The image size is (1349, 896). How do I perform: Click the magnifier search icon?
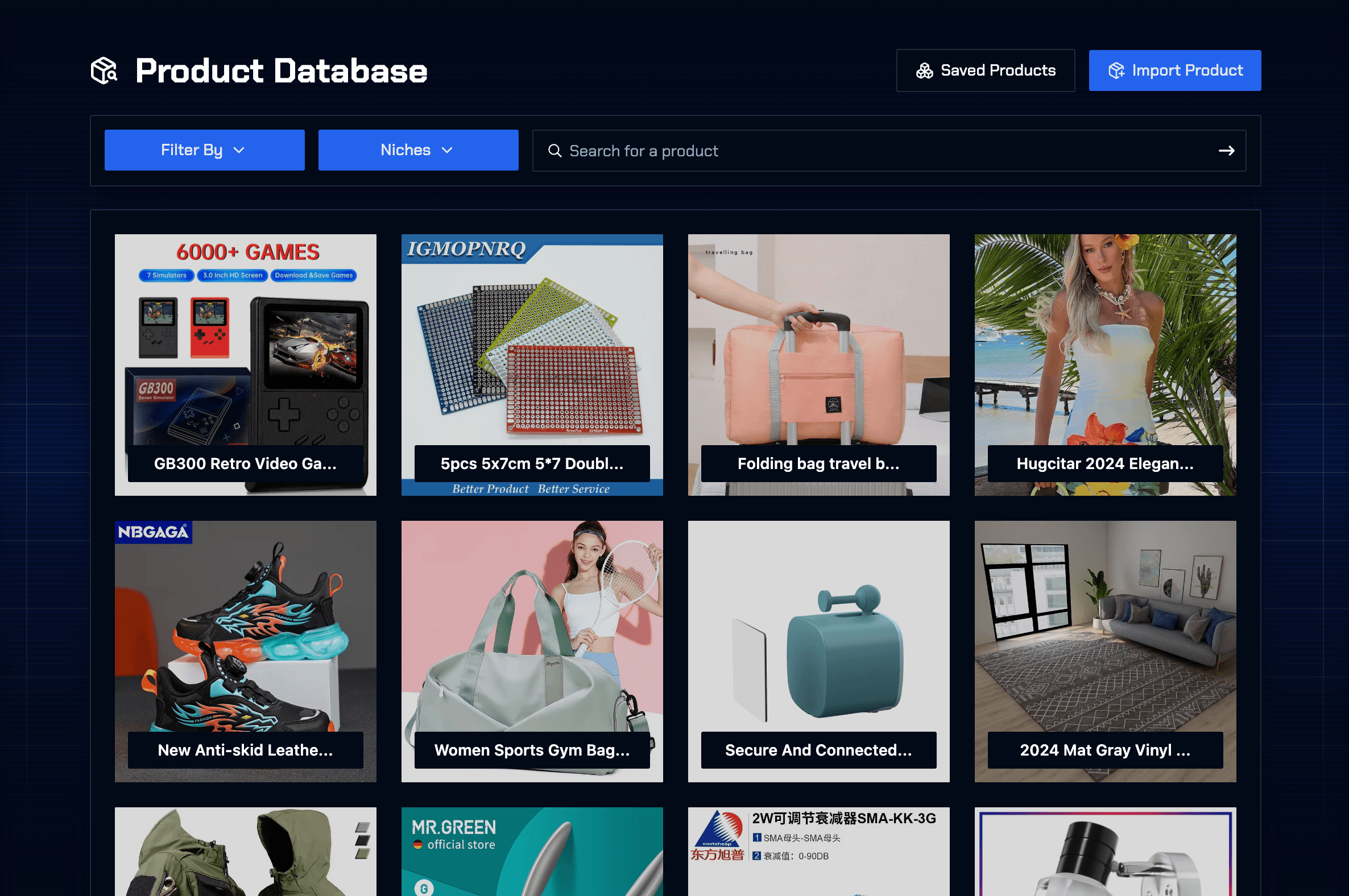(x=555, y=151)
